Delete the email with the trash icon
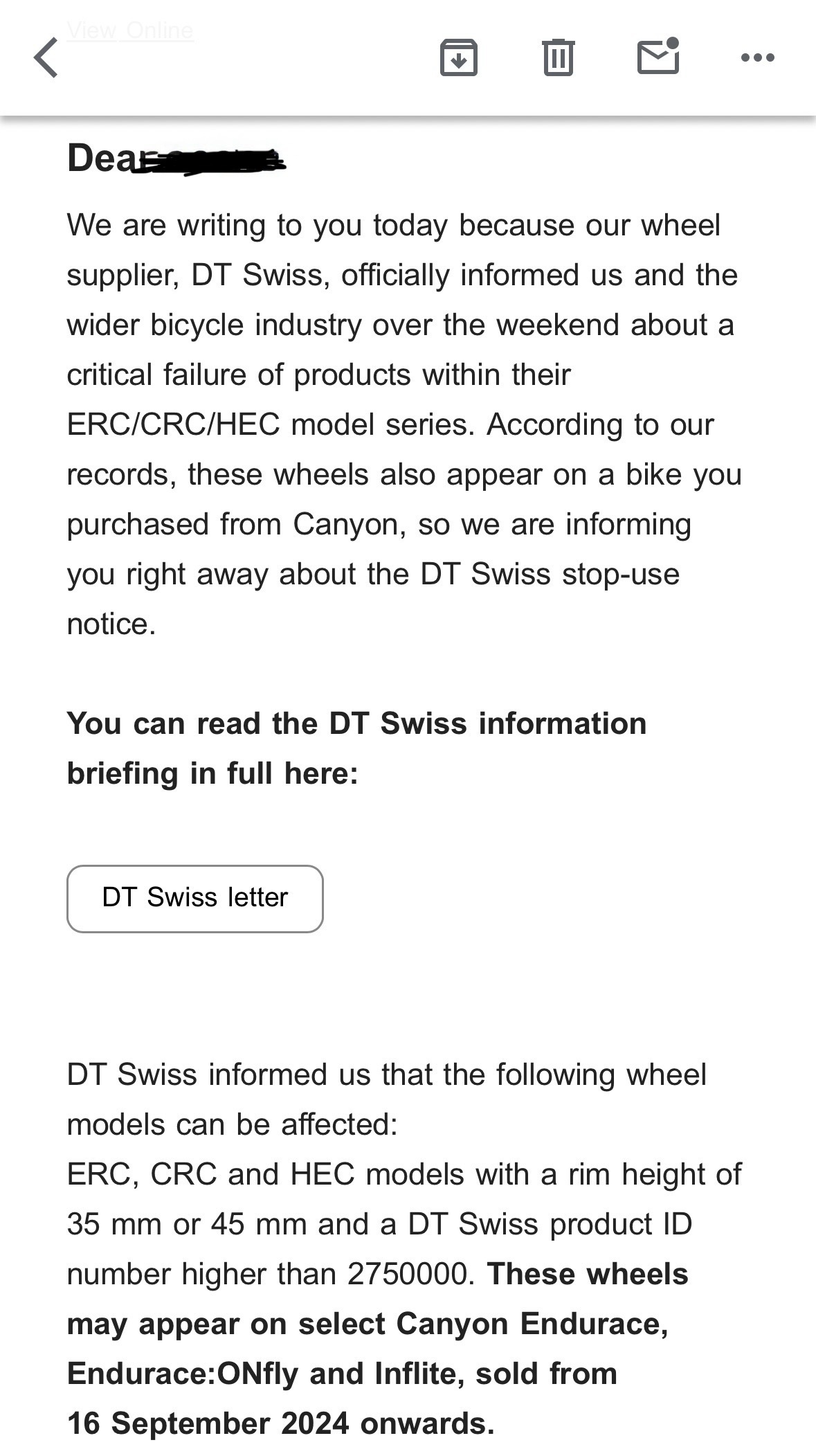 click(558, 57)
